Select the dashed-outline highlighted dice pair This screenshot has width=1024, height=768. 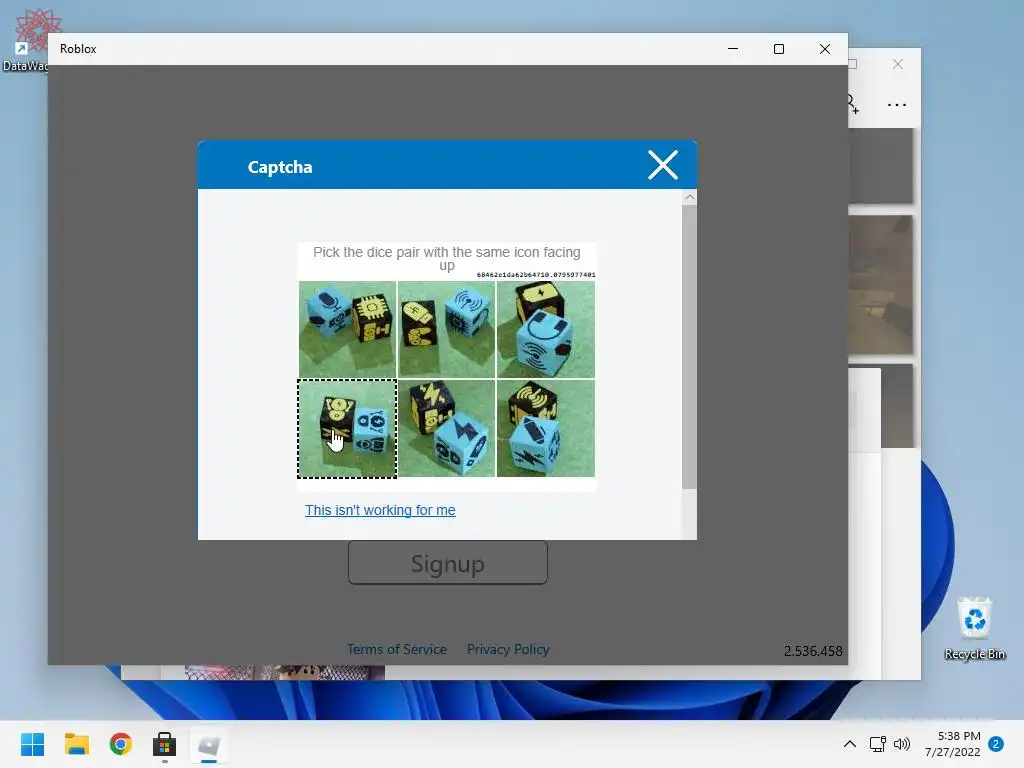347,428
